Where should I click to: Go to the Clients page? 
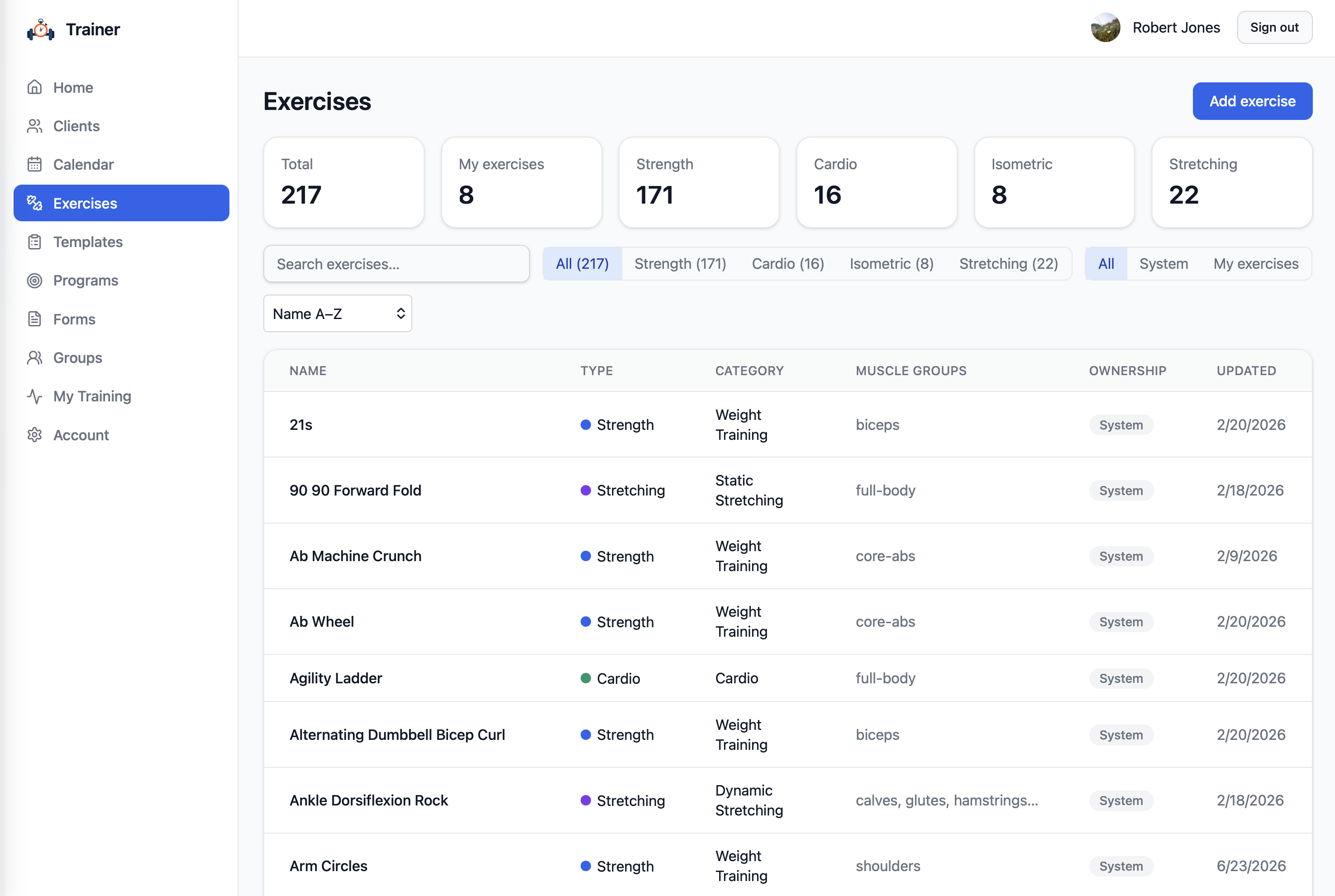[x=121, y=126]
